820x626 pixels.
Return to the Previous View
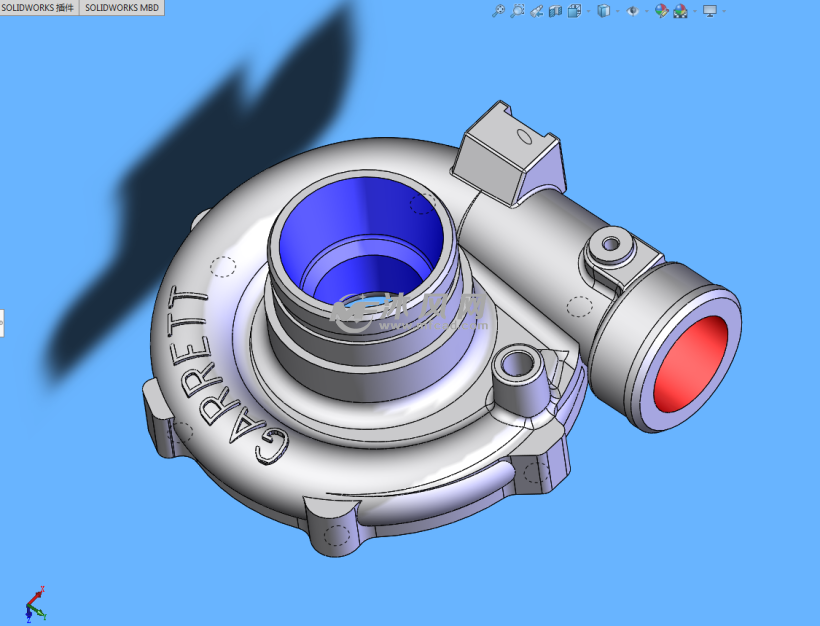click(537, 11)
